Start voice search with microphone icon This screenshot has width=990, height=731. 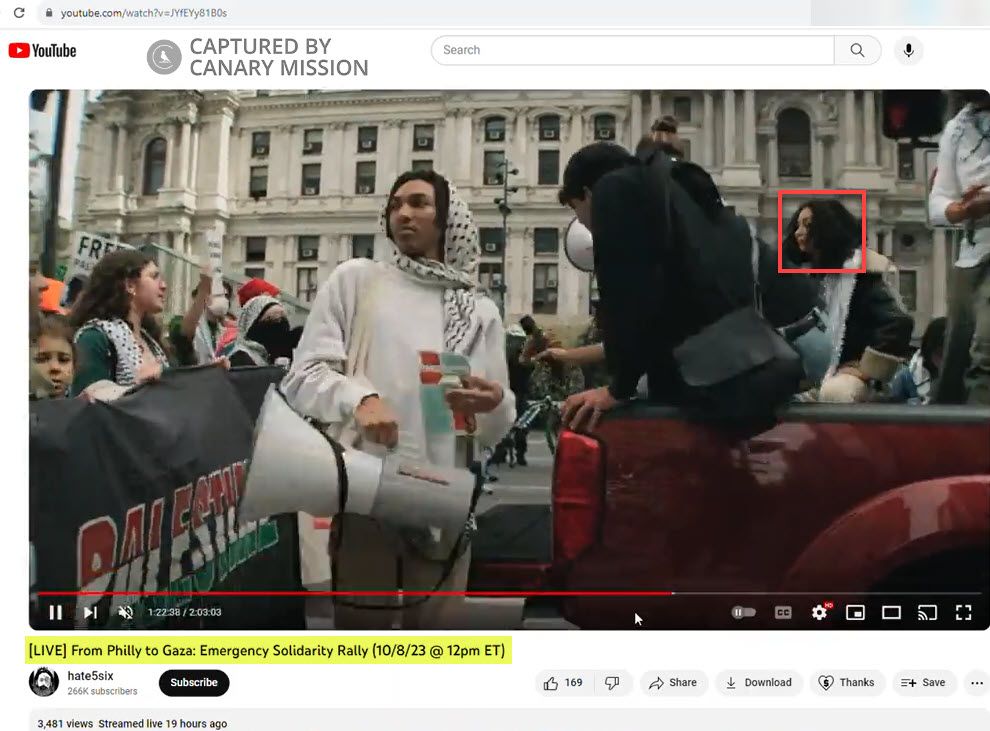(908, 50)
